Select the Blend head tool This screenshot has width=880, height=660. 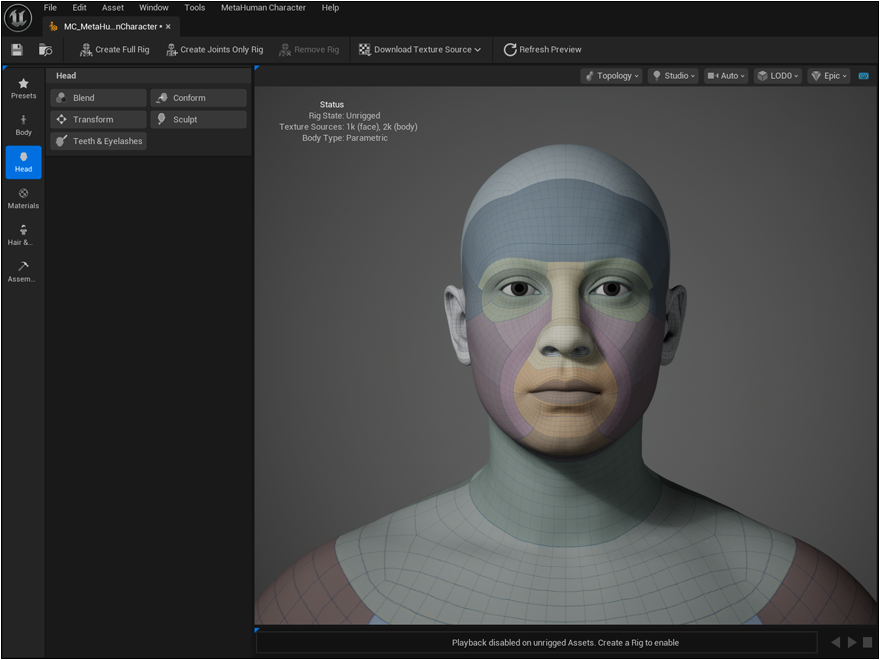[x=98, y=98]
